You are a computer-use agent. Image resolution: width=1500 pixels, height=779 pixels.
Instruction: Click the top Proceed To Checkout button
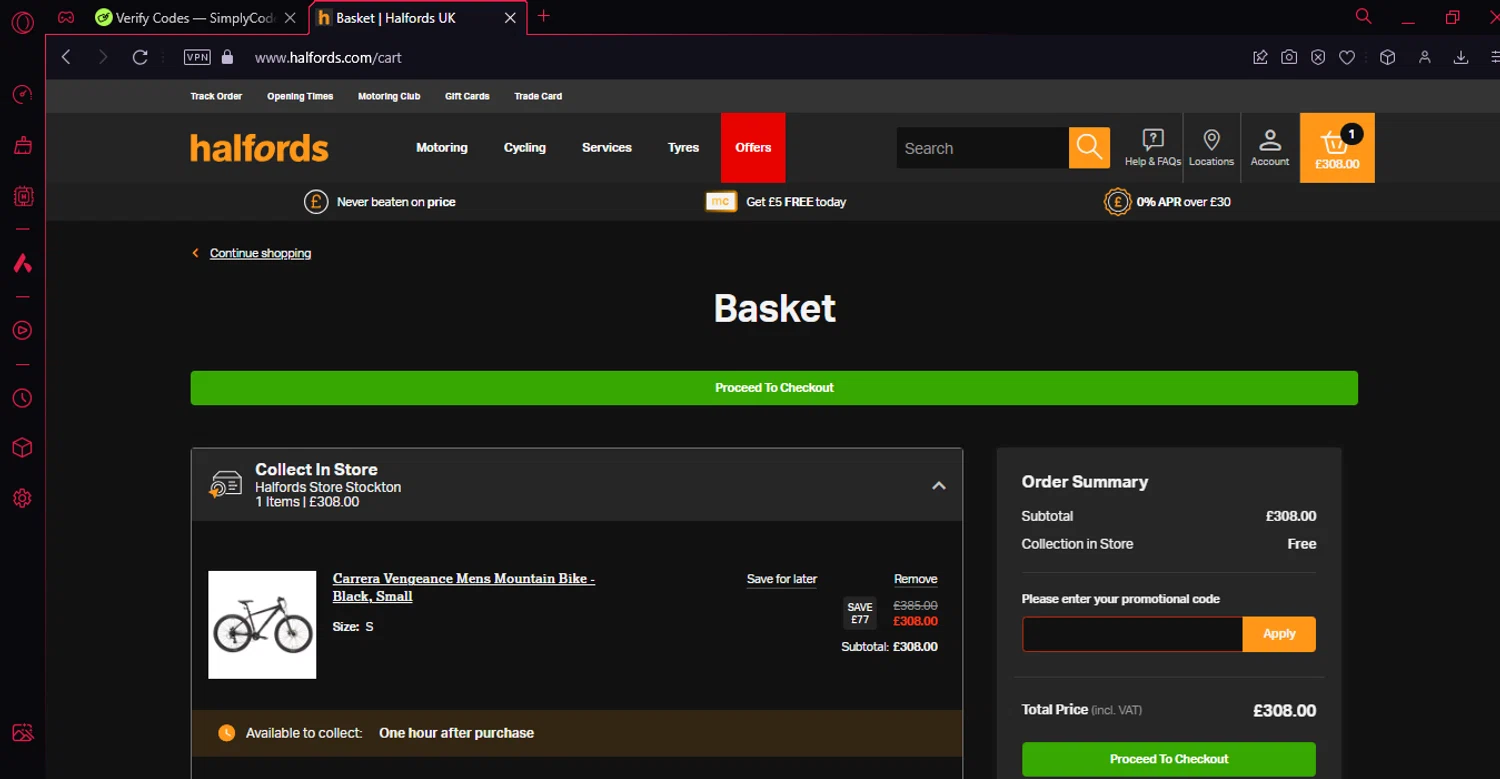(x=774, y=388)
